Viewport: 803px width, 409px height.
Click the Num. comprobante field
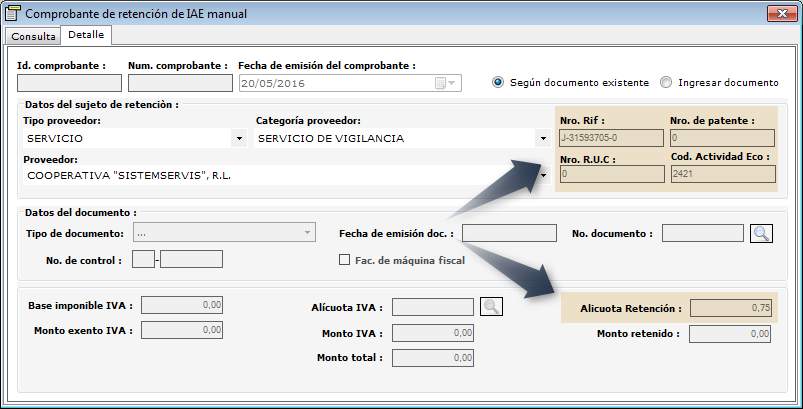click(180, 83)
